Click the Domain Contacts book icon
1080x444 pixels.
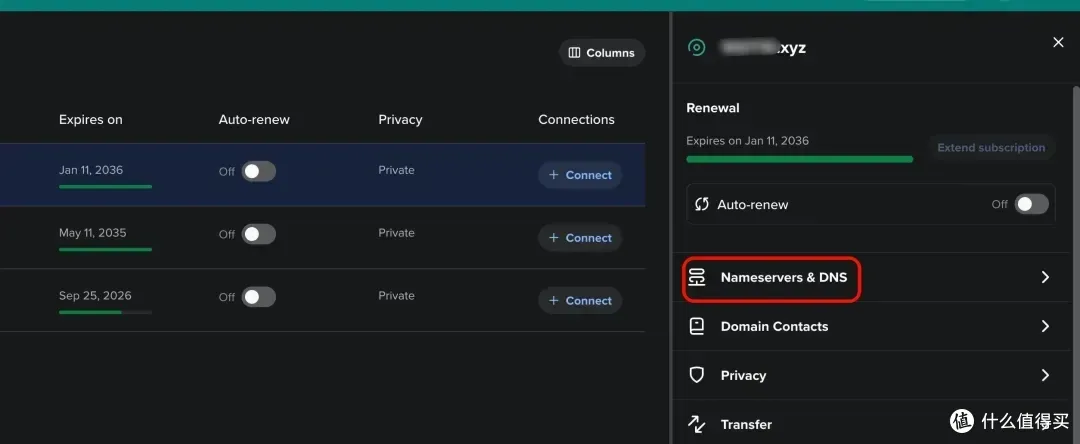pyautogui.click(x=697, y=326)
